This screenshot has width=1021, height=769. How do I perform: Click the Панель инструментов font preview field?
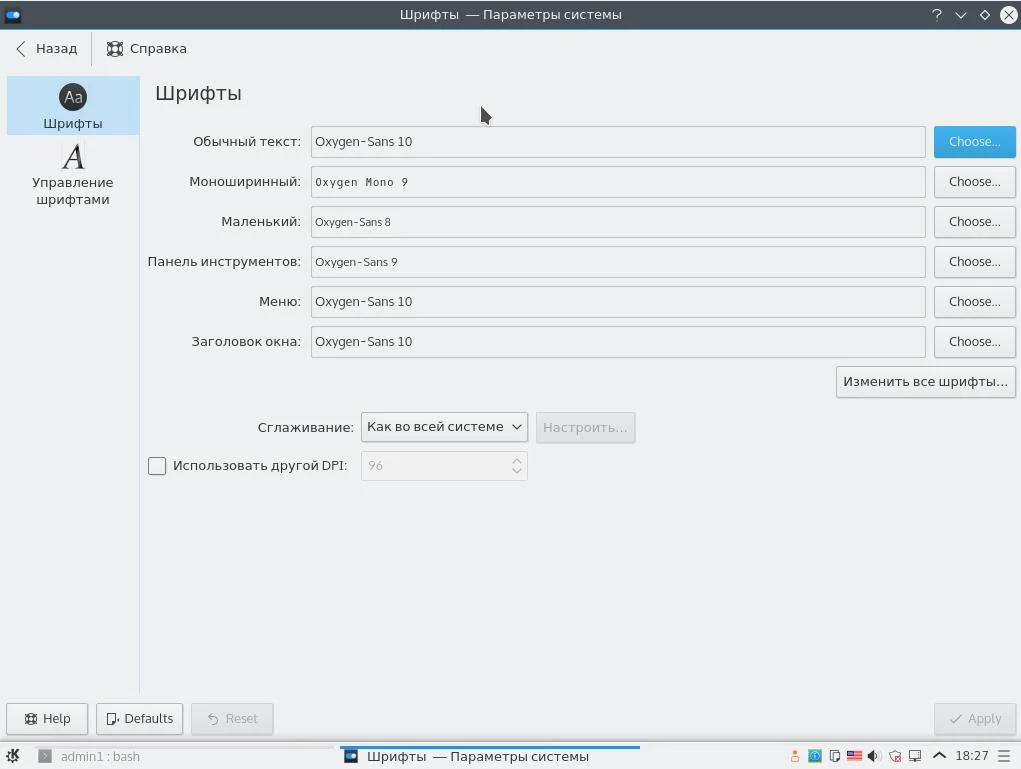(x=618, y=262)
